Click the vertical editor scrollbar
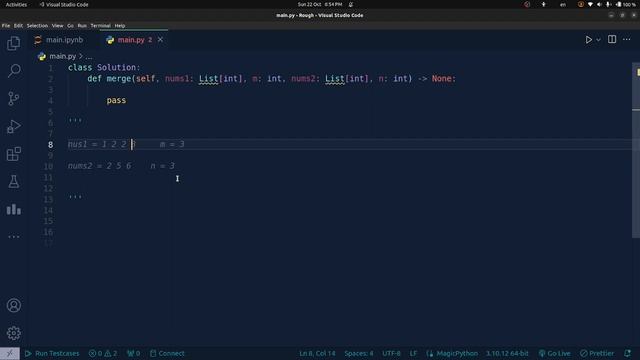The image size is (640, 360). coord(636,150)
